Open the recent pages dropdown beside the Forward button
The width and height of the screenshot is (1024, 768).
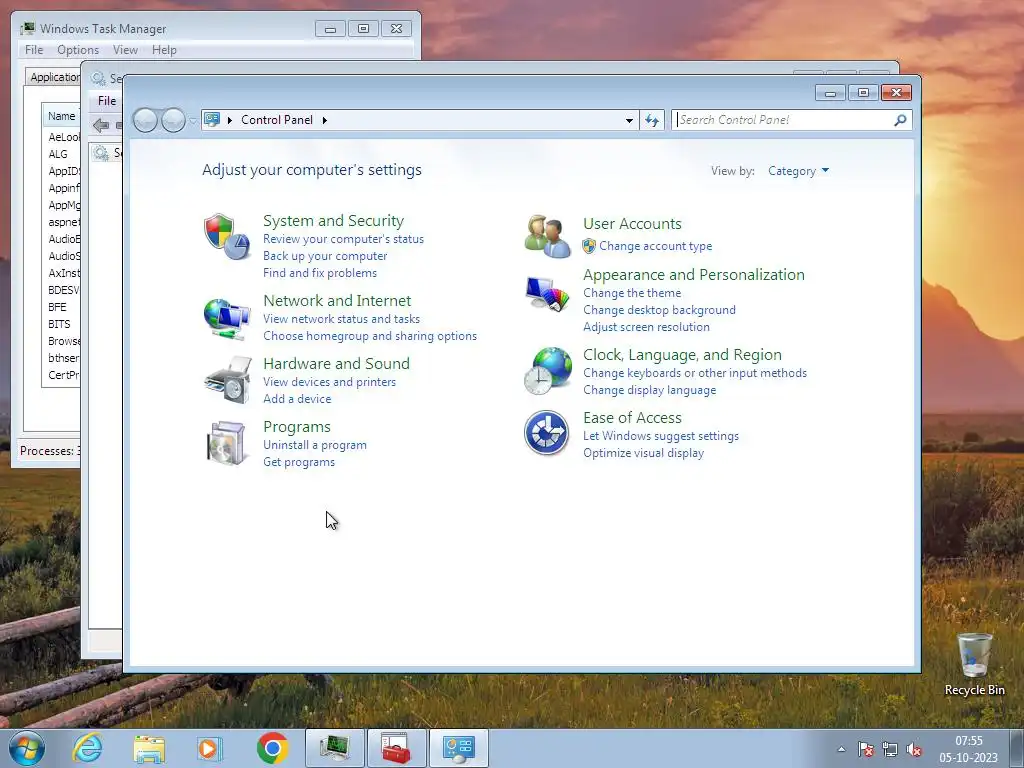coord(193,121)
